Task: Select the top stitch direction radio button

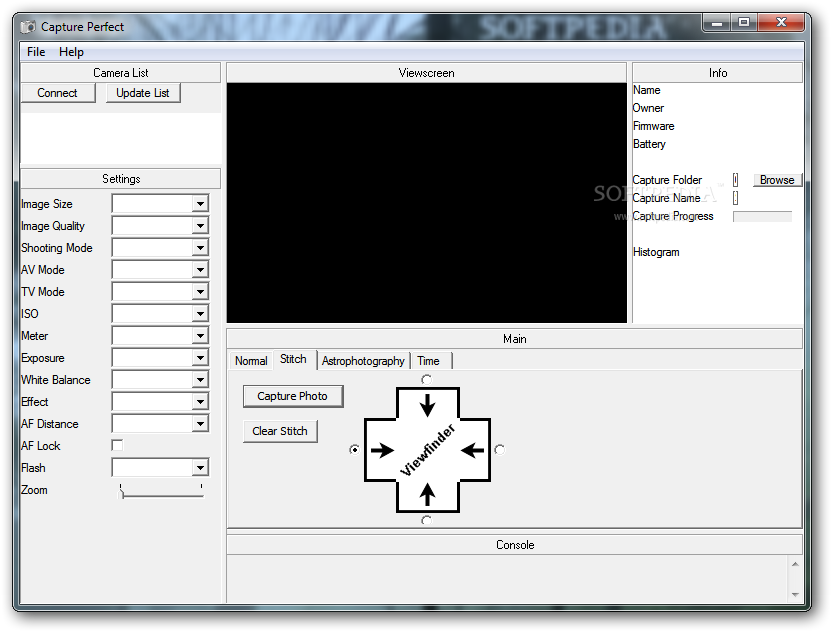Action: 427,379
